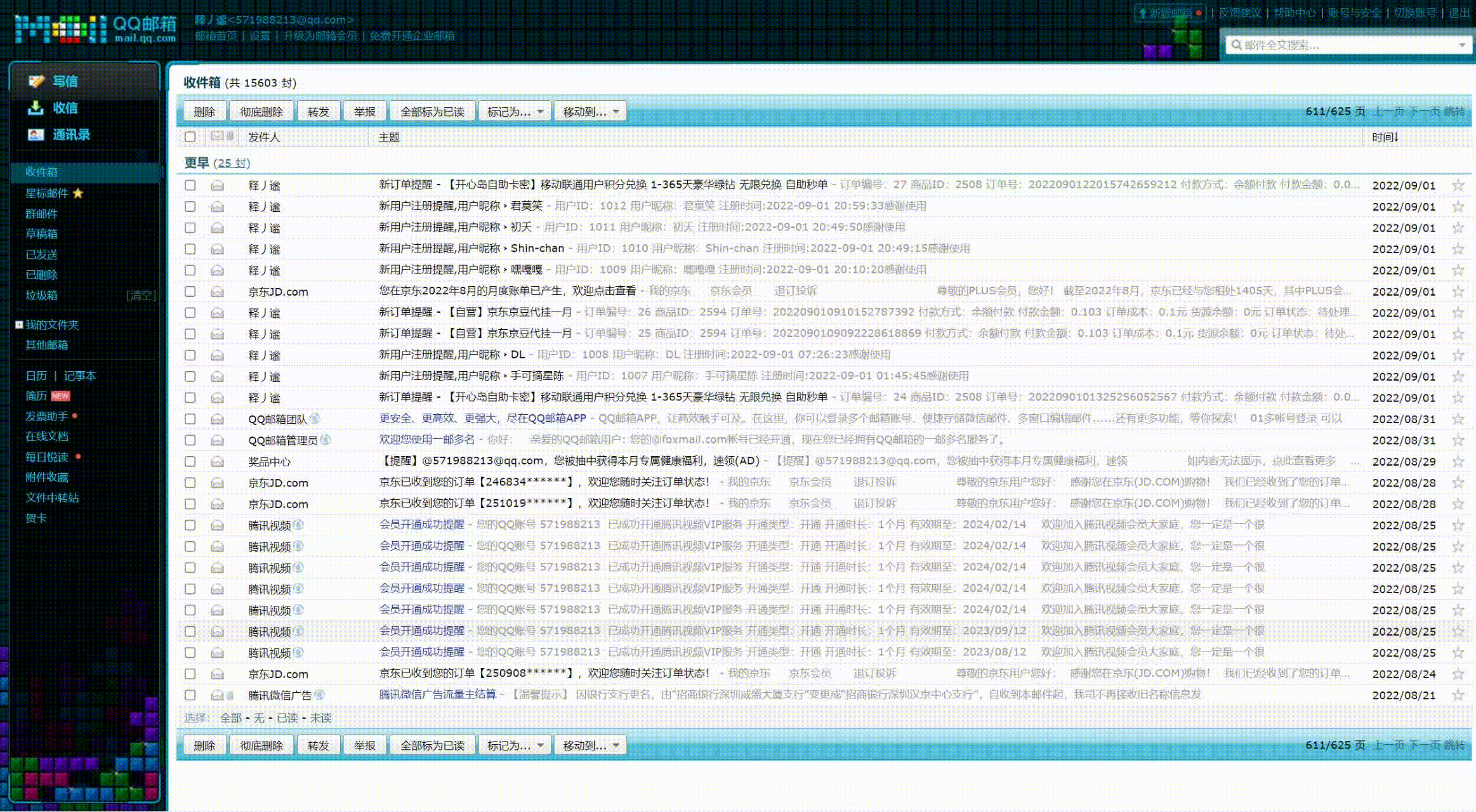Click the yellow star beside 星标邮件
The image size is (1476, 812).
[x=78, y=193]
